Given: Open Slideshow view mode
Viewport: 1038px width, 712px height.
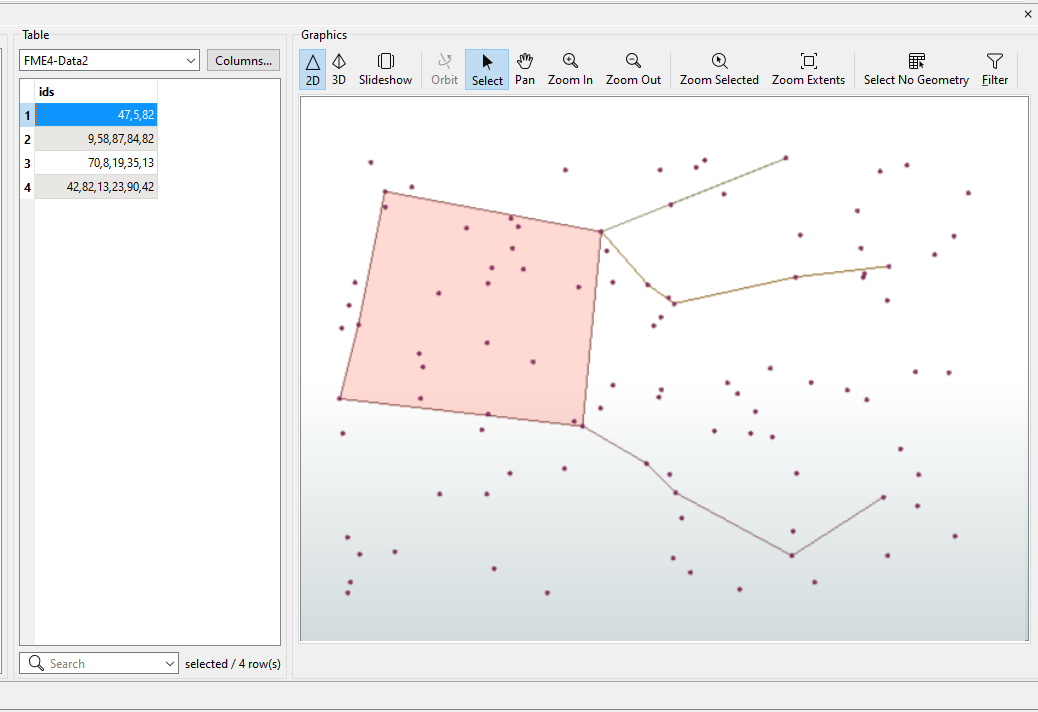Looking at the screenshot, I should click(385, 69).
